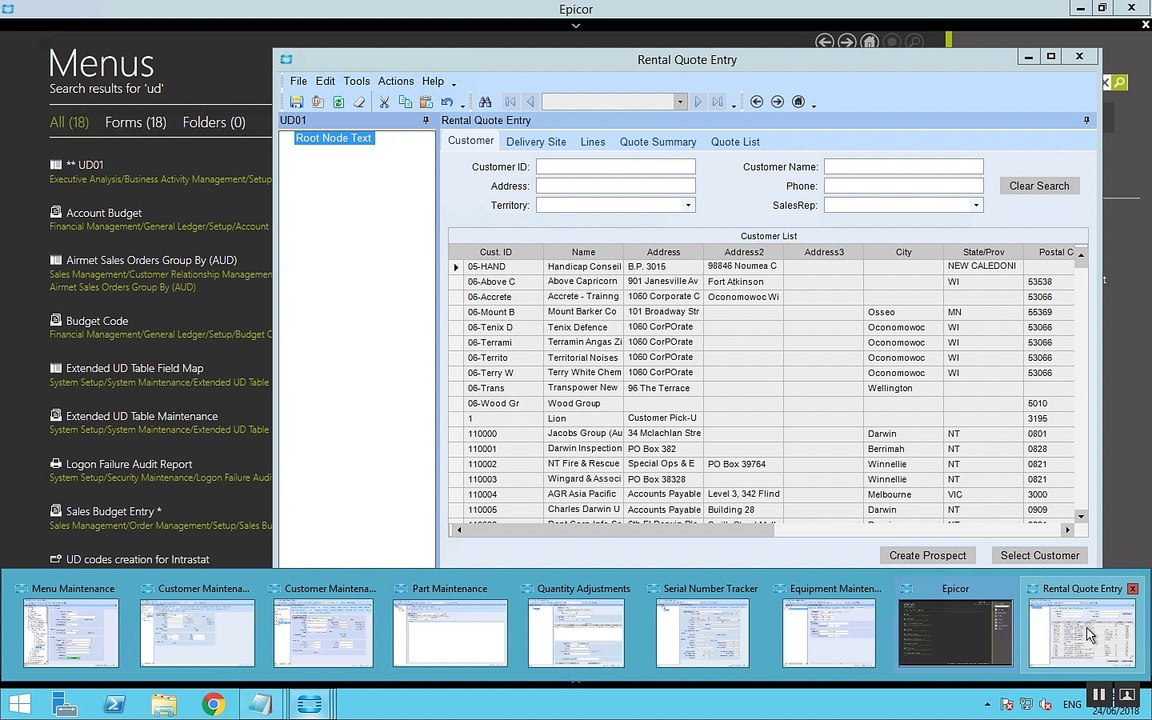
Task: Click the Undo arrow icon
Action: (x=447, y=102)
